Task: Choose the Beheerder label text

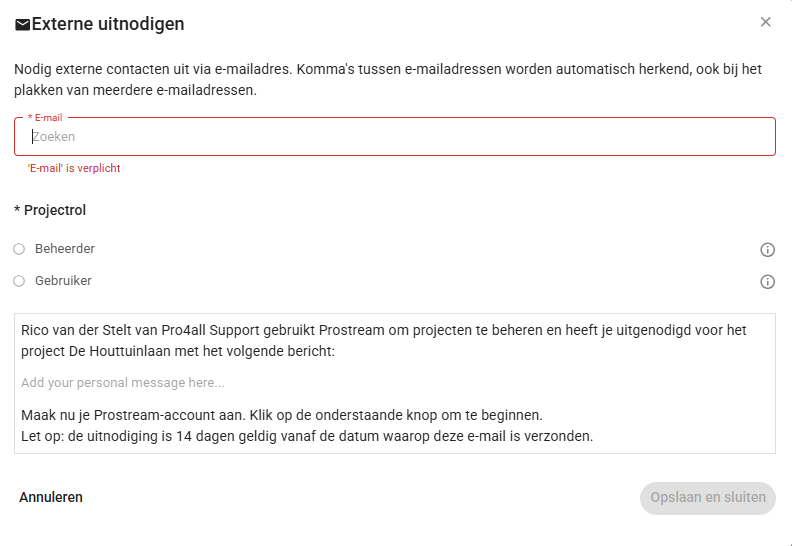Action: [65, 249]
